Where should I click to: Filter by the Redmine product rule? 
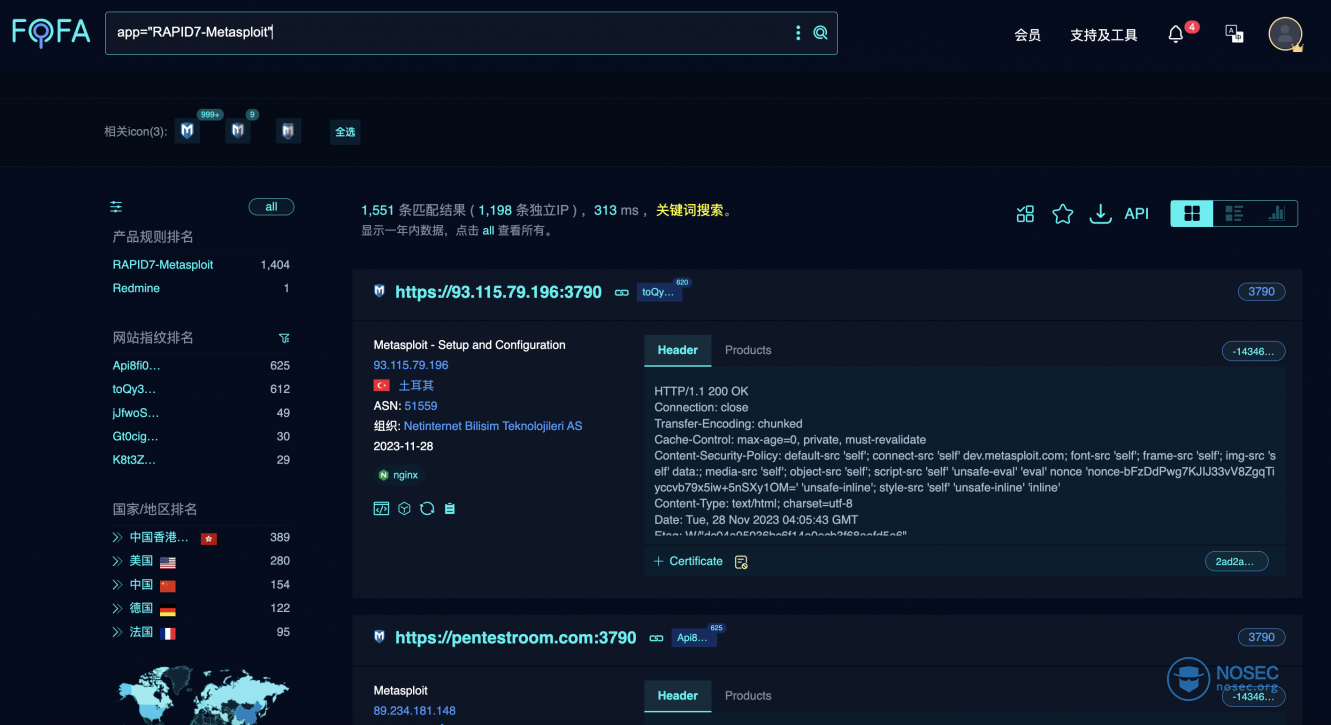(x=136, y=288)
